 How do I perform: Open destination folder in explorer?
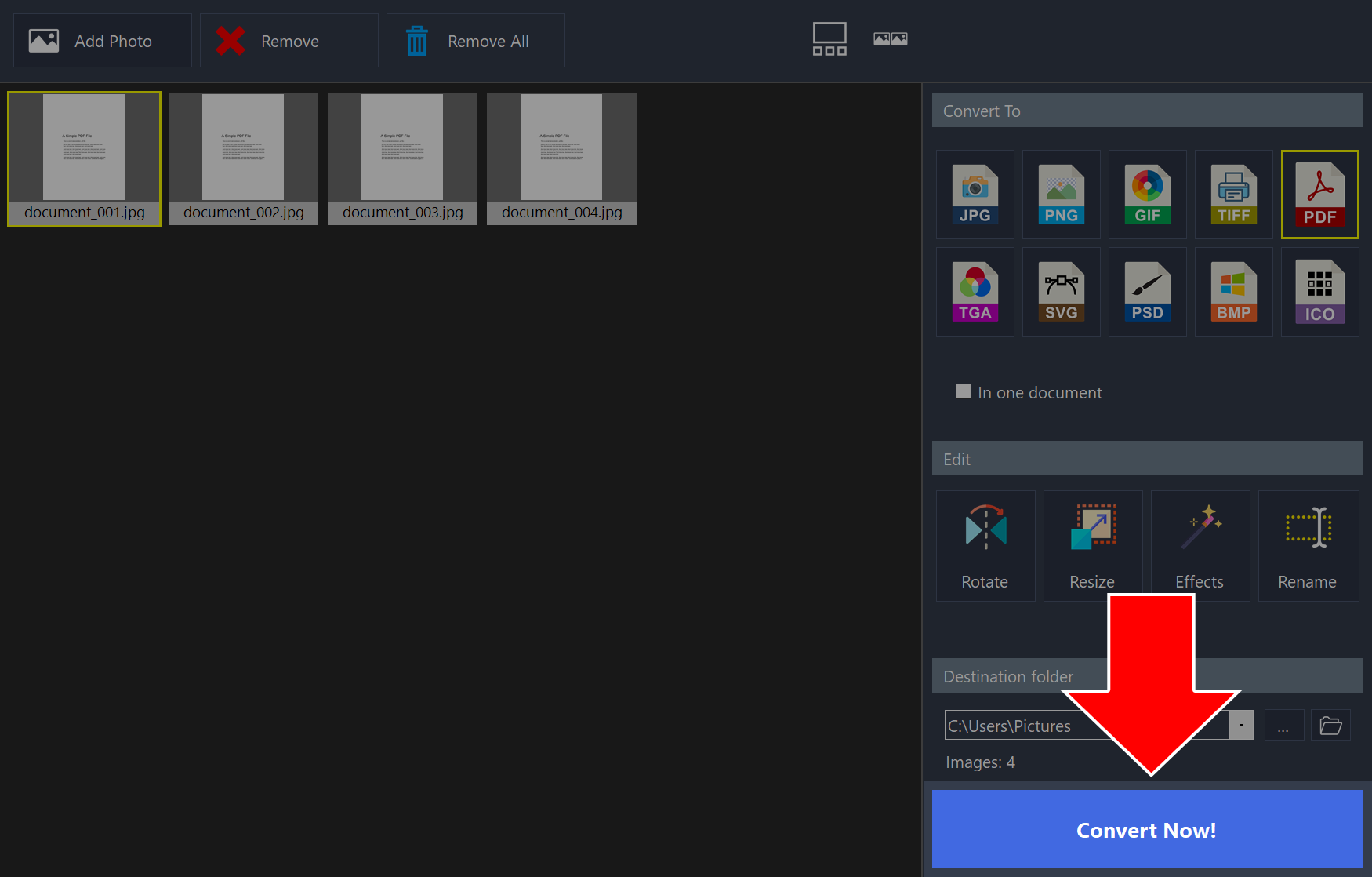pos(1330,726)
